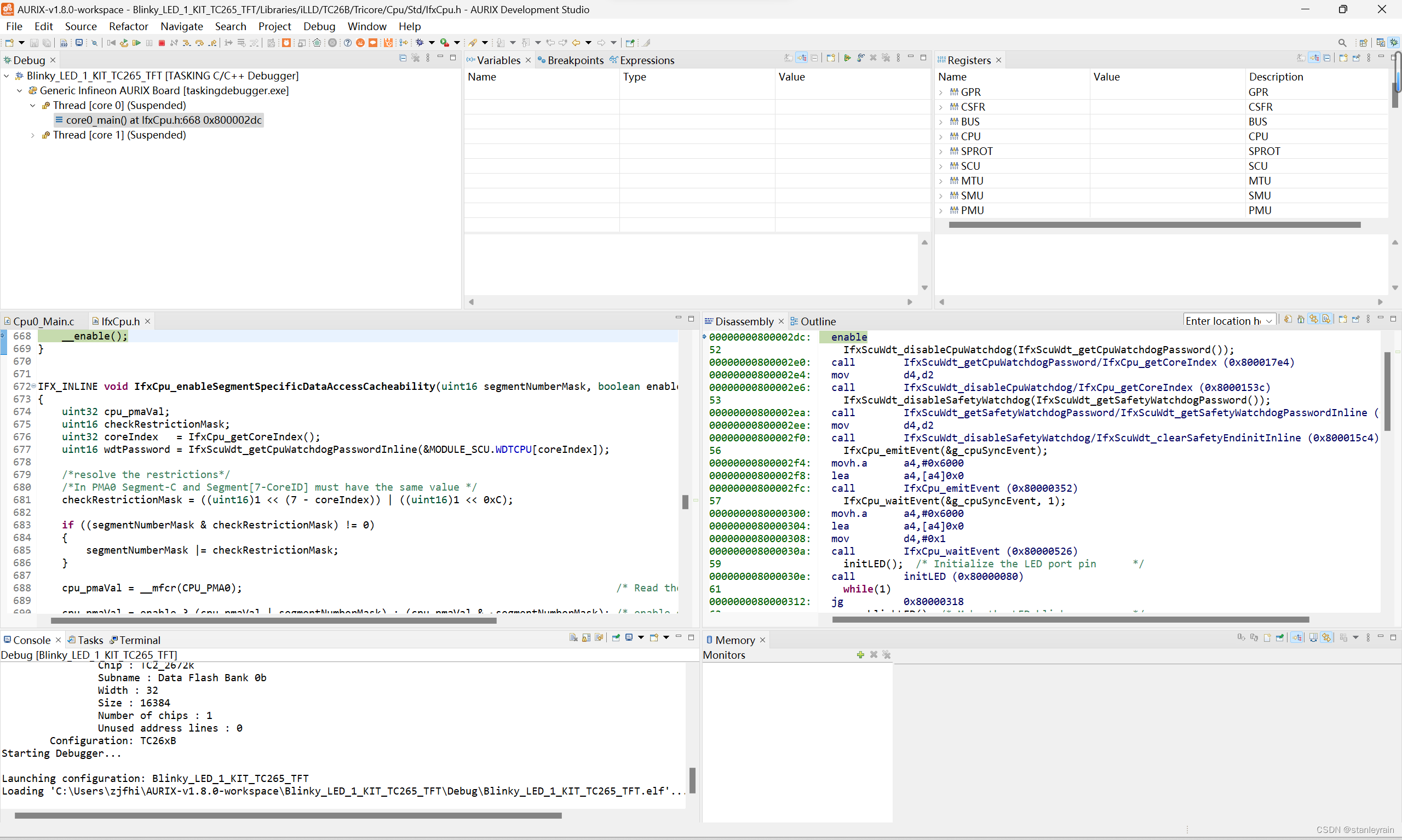The width and height of the screenshot is (1402, 840).
Task: Toggle Link with Active Debug Context in Disassembly
Action: click(1314, 320)
